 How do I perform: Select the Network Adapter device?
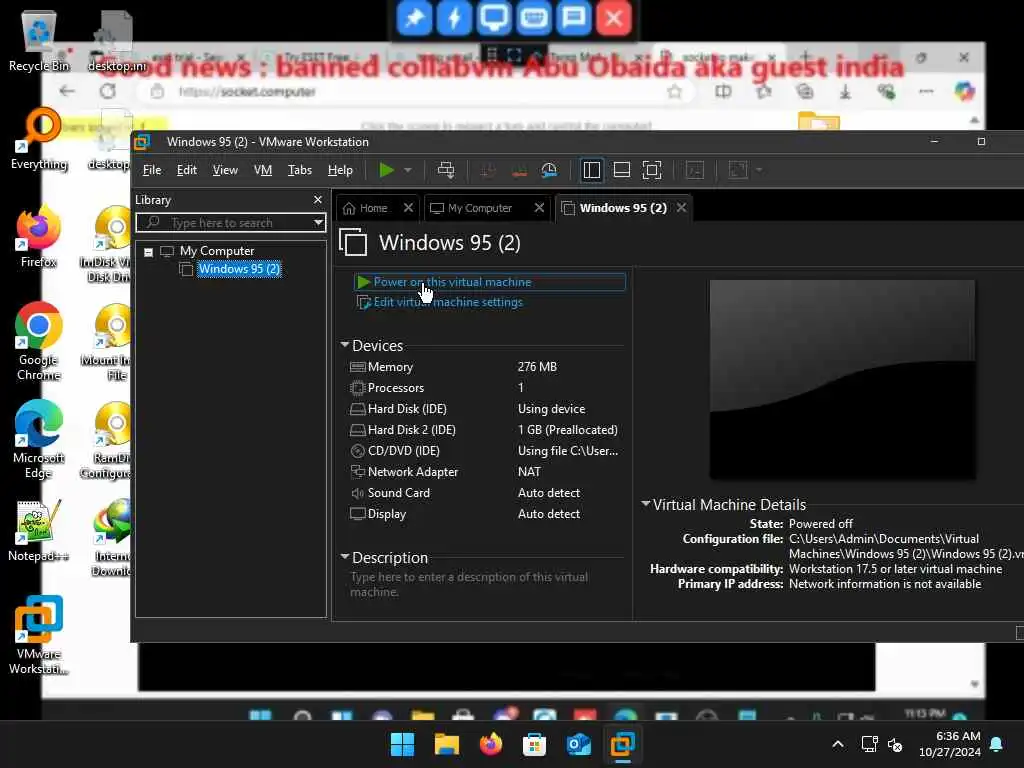coord(485,472)
